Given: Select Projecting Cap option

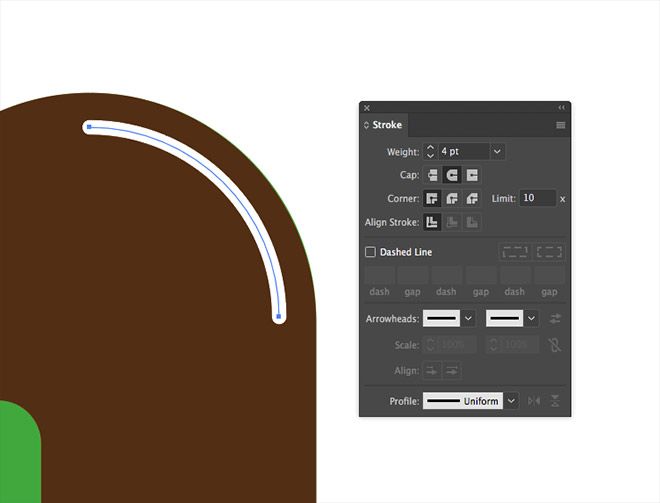Looking at the screenshot, I should pyautogui.click(x=472, y=175).
